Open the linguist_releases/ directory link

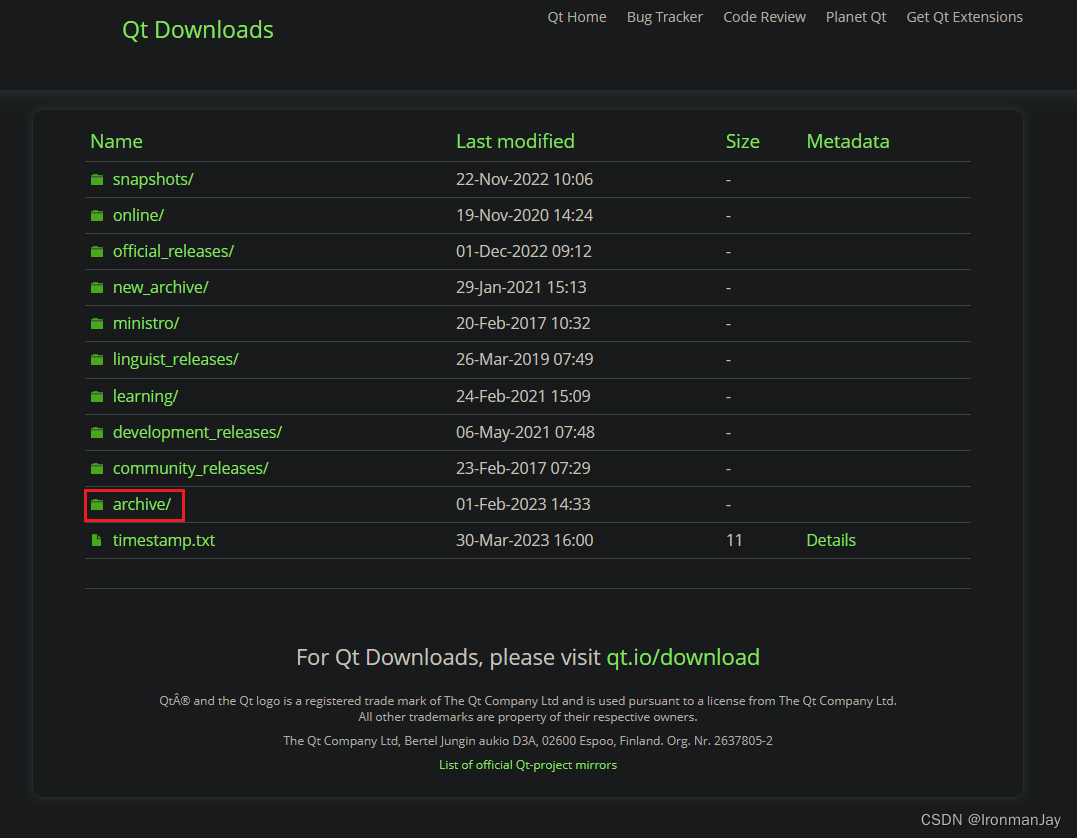(x=175, y=359)
